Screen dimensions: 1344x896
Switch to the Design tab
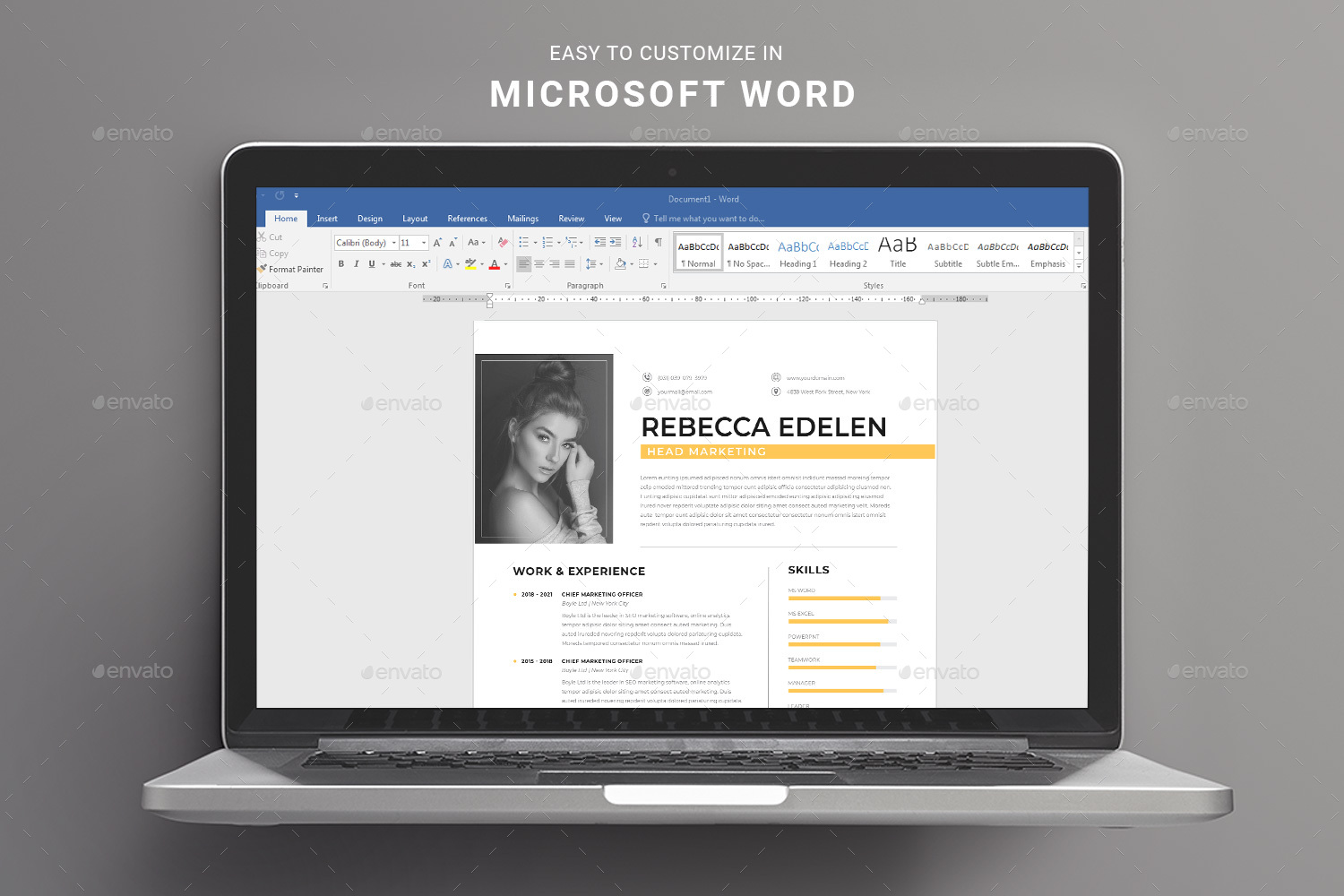click(370, 219)
